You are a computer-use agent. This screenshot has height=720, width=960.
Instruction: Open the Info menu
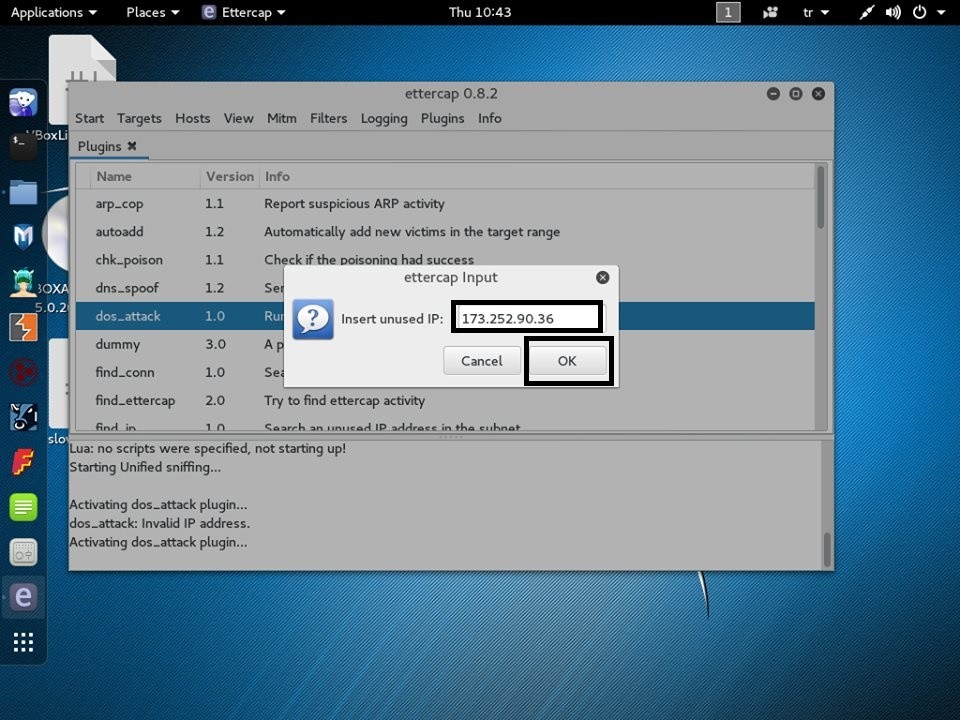point(490,118)
